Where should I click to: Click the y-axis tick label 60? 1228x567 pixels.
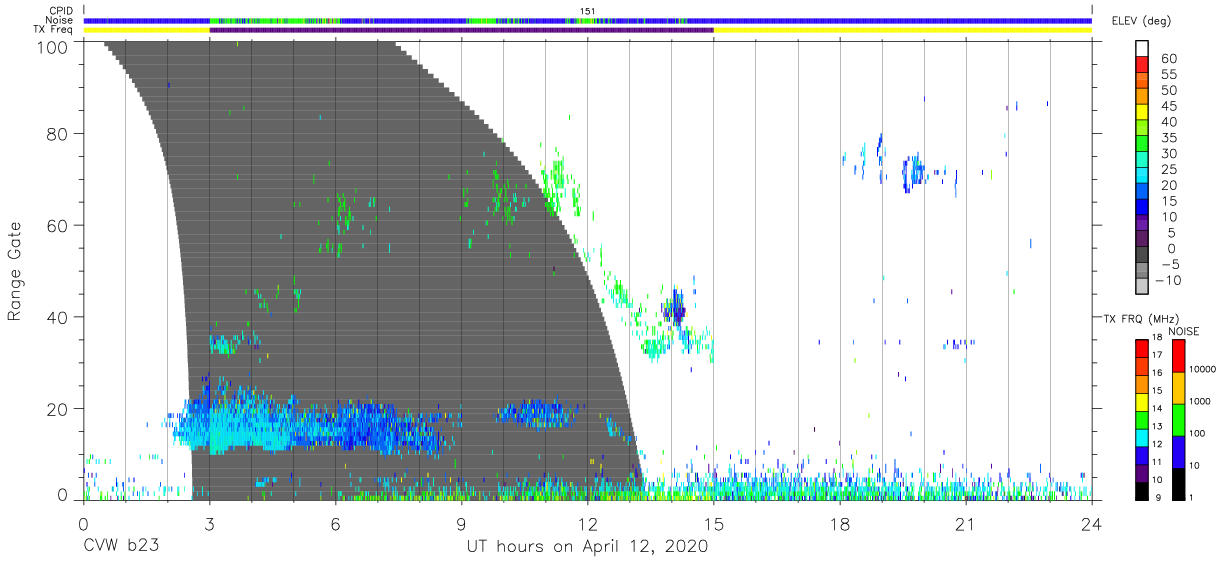pos(57,225)
